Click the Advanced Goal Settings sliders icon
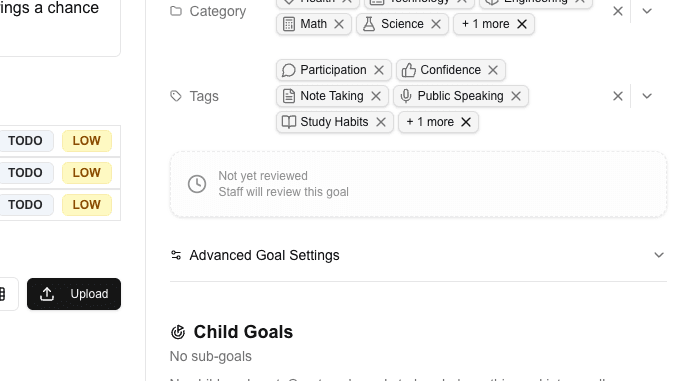This screenshot has height=381, width=684. pos(176,255)
